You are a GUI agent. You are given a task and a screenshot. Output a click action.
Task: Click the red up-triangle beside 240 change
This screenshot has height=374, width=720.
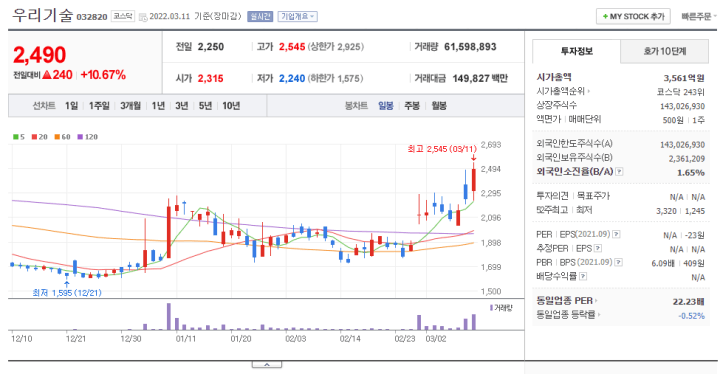[47, 75]
